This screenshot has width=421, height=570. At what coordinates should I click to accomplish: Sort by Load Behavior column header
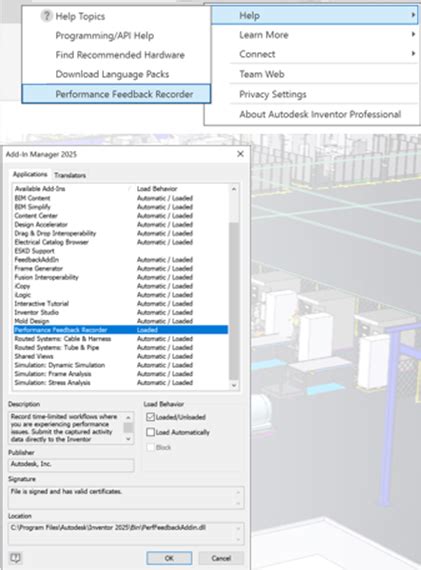tap(157, 189)
